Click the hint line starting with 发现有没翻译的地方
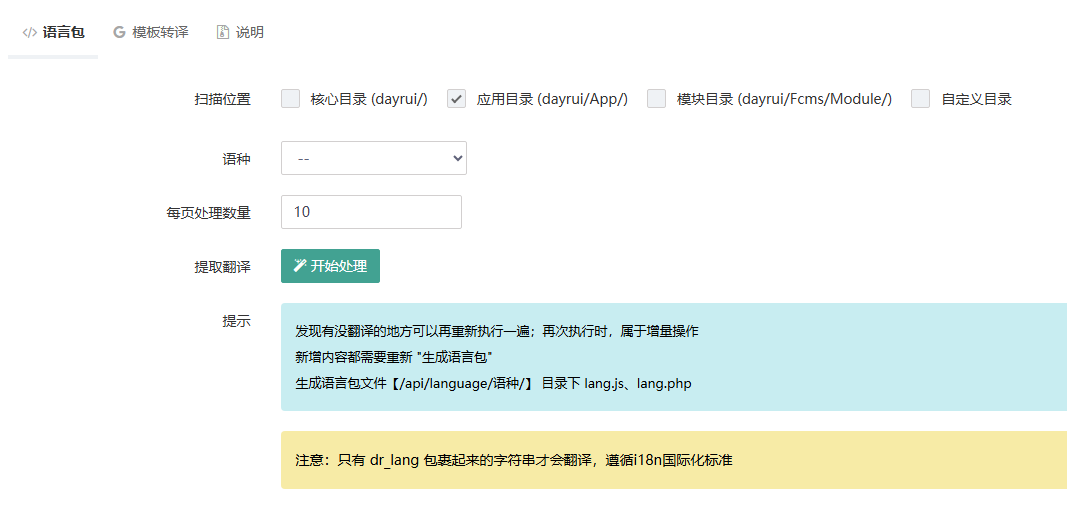The height and width of the screenshot is (525, 1067). pyautogui.click(x=497, y=331)
